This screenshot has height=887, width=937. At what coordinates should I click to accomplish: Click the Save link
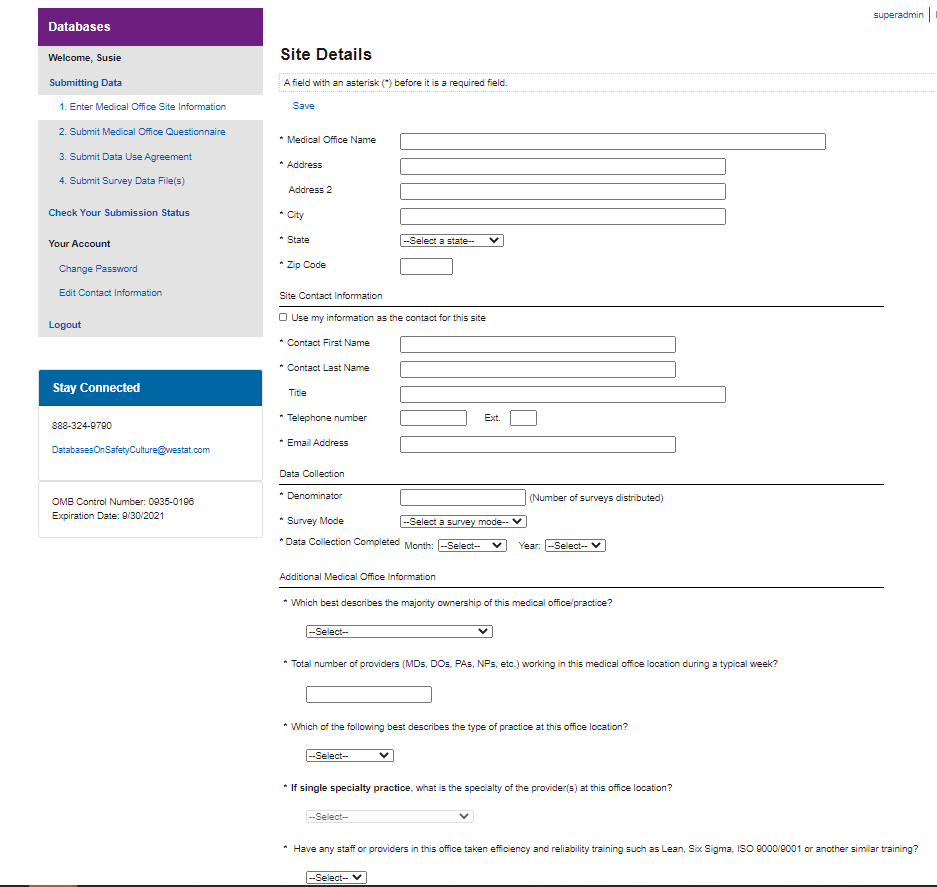tap(304, 106)
